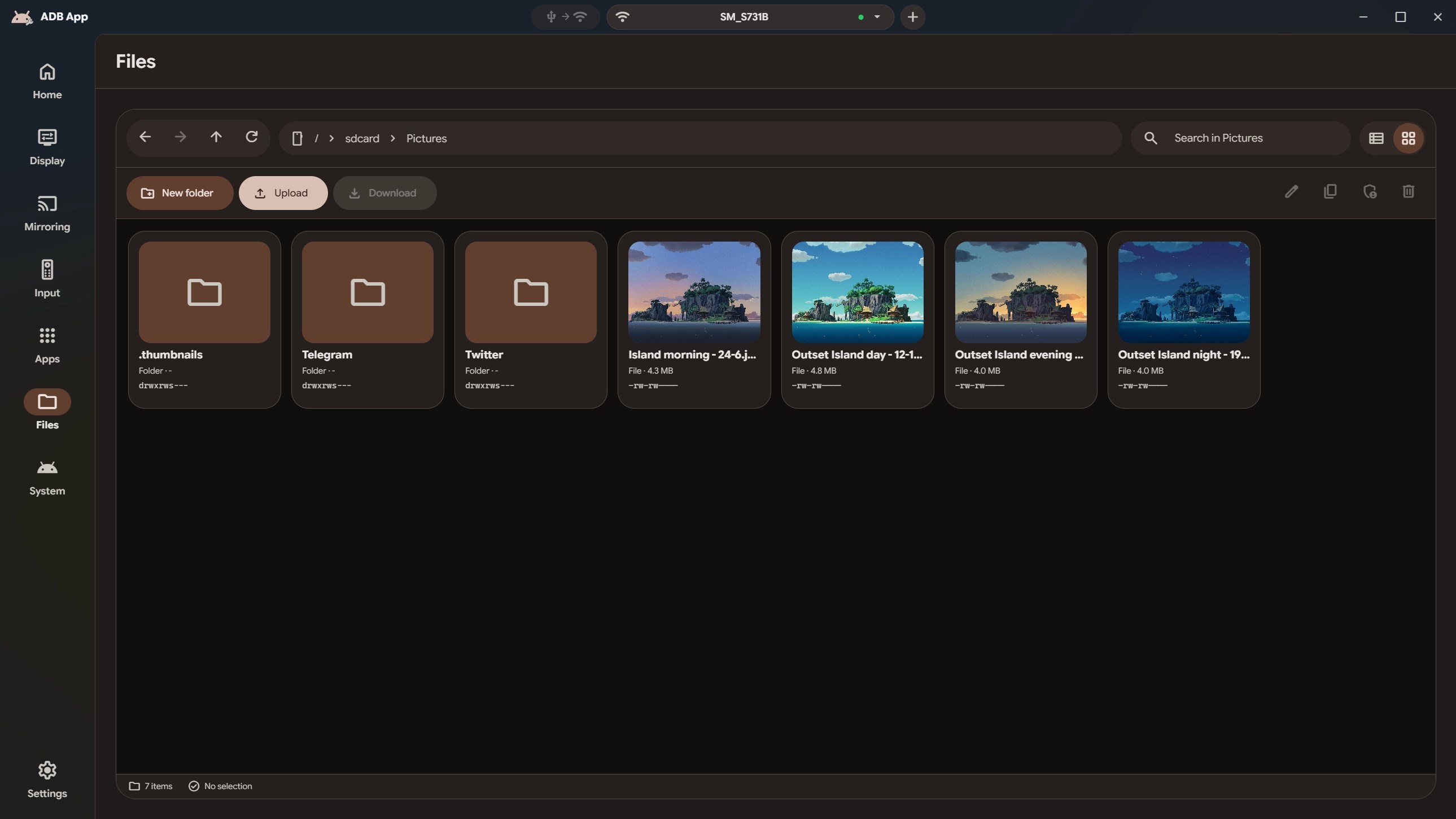Image resolution: width=1456 pixels, height=819 pixels.
Task: Add a new device connection
Action: (913, 17)
